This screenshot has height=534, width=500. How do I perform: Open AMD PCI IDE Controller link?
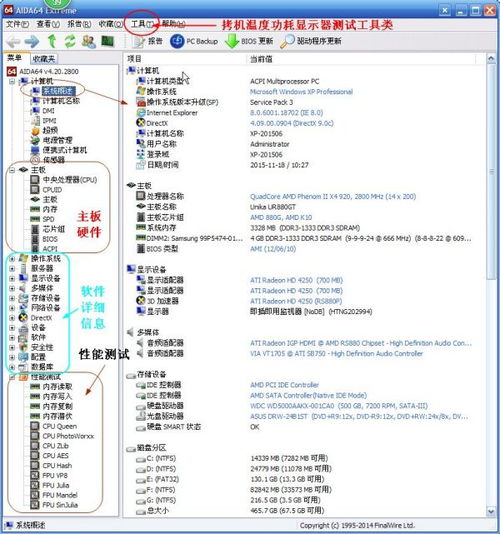pos(284,385)
